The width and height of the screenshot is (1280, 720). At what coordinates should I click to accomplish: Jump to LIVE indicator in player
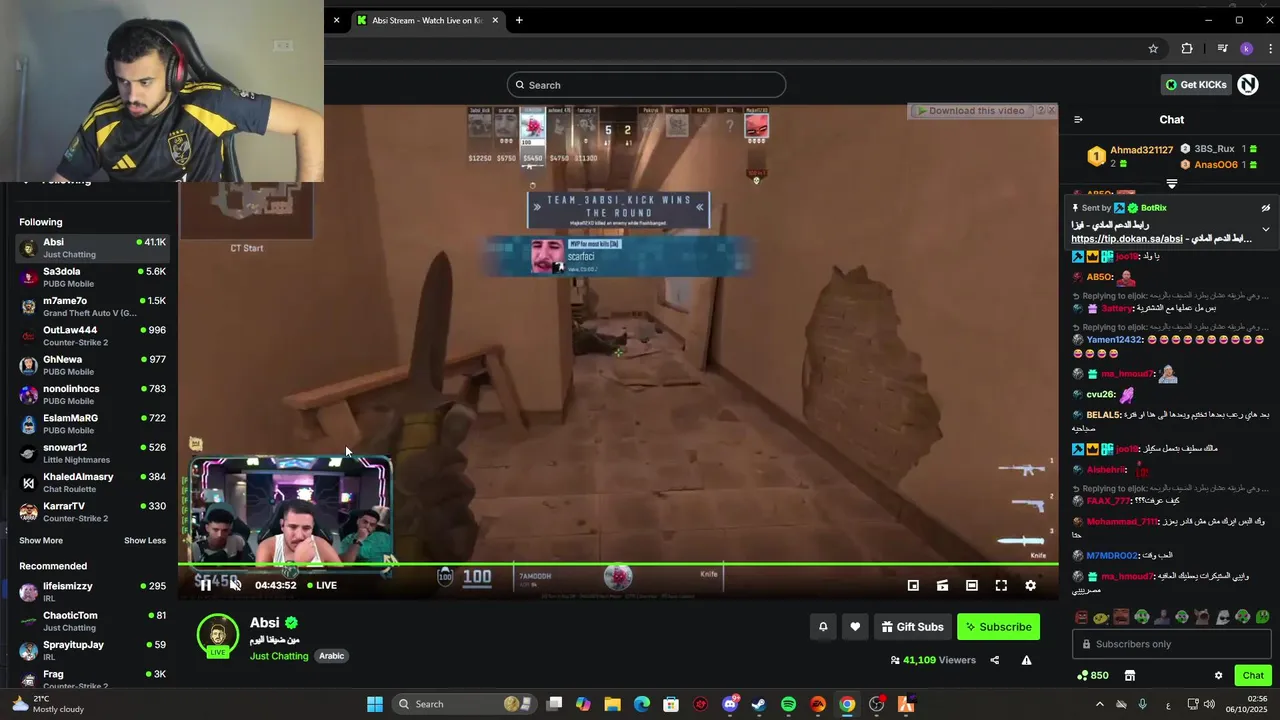tap(322, 585)
